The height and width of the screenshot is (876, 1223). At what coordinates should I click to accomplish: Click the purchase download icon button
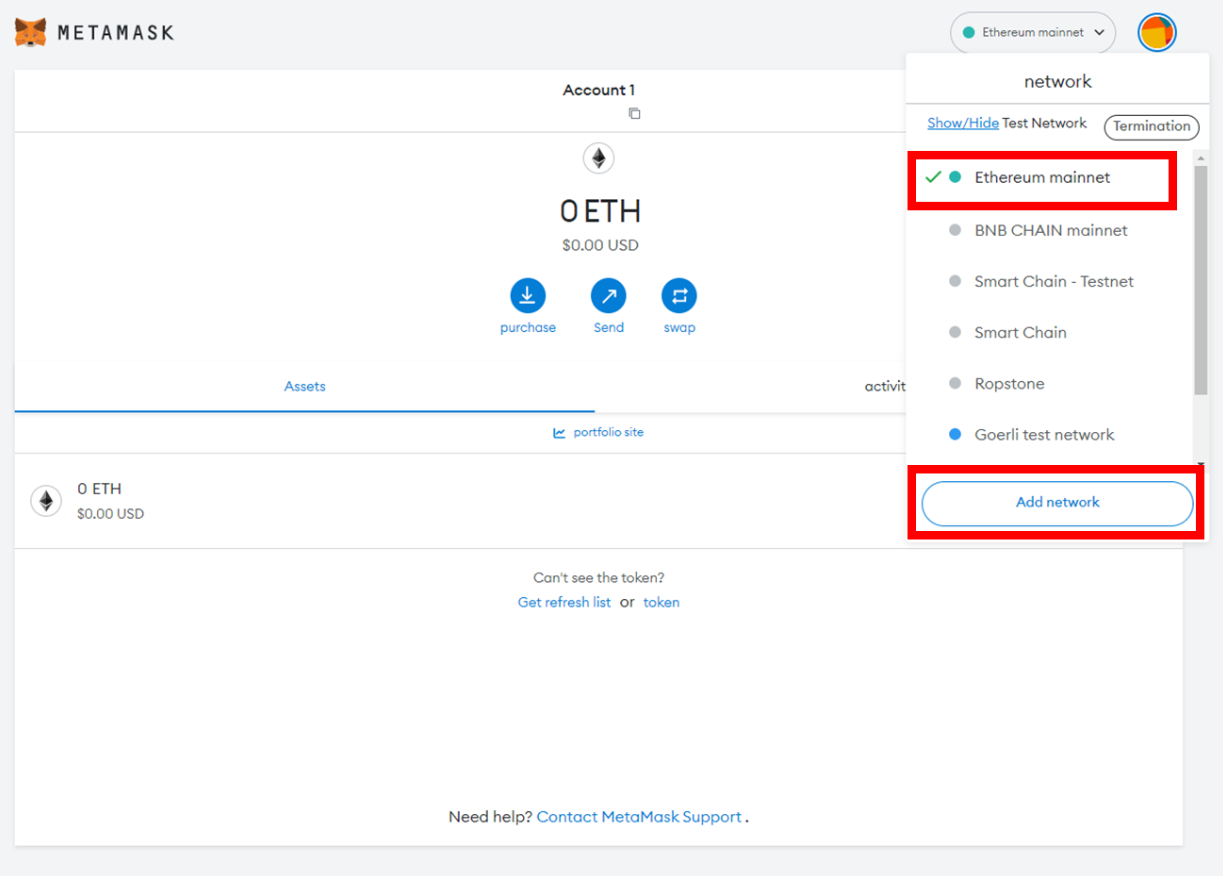[x=527, y=296]
